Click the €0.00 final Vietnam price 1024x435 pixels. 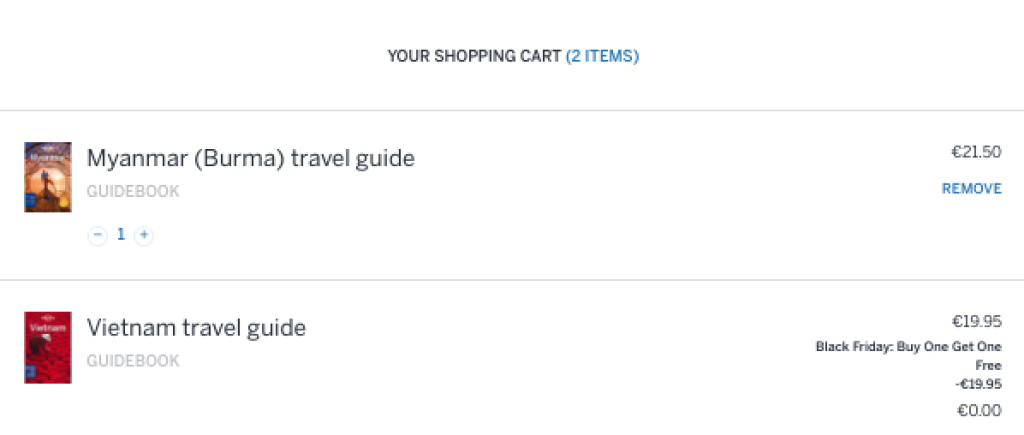click(979, 409)
